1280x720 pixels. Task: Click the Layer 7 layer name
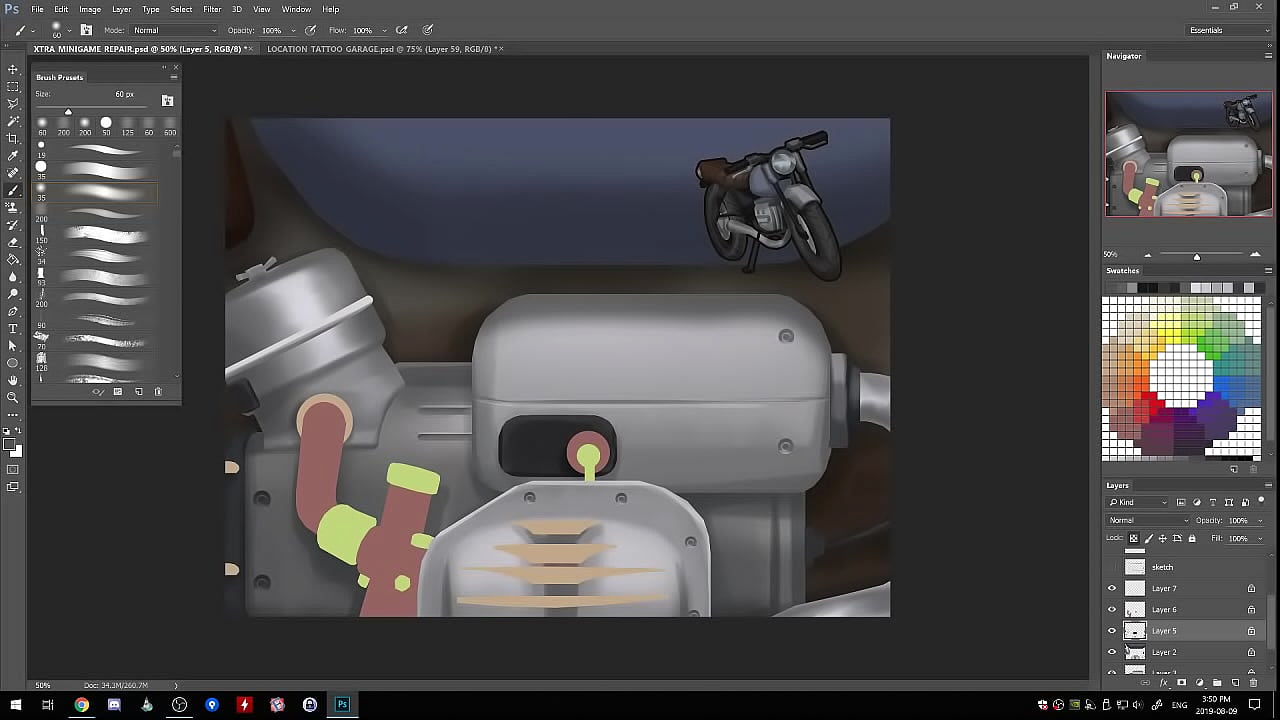click(1164, 588)
